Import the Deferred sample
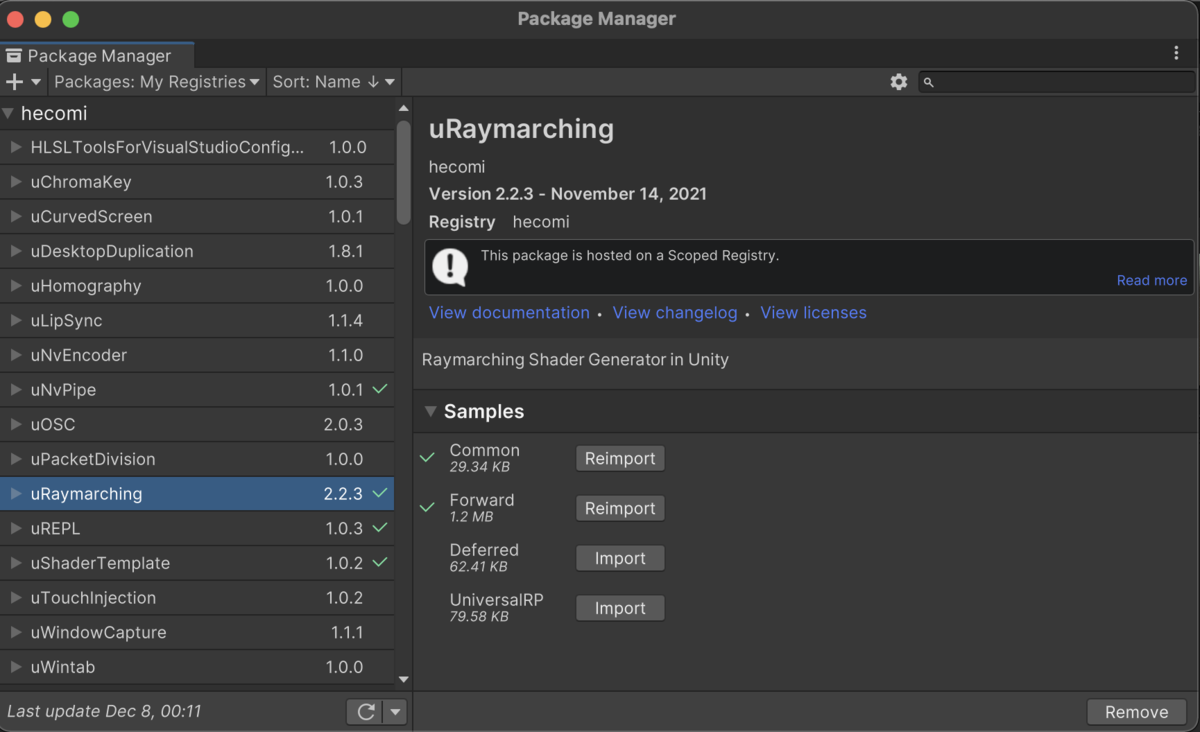 pos(620,558)
